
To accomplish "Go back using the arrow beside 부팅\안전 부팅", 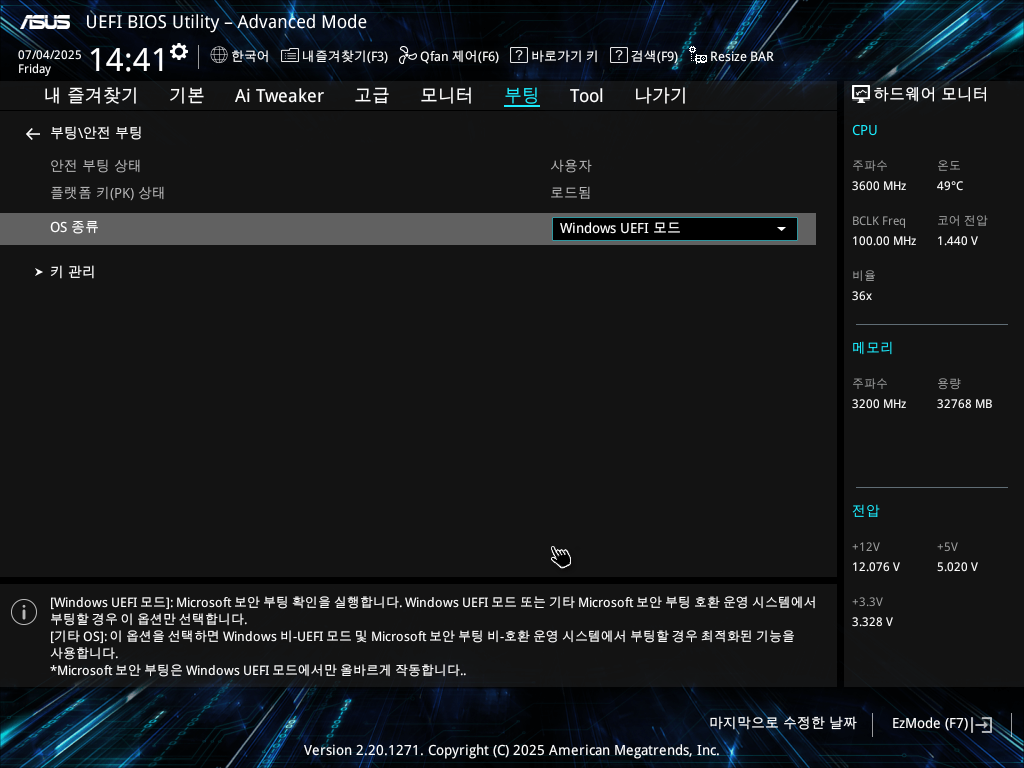I will [x=33, y=134].
